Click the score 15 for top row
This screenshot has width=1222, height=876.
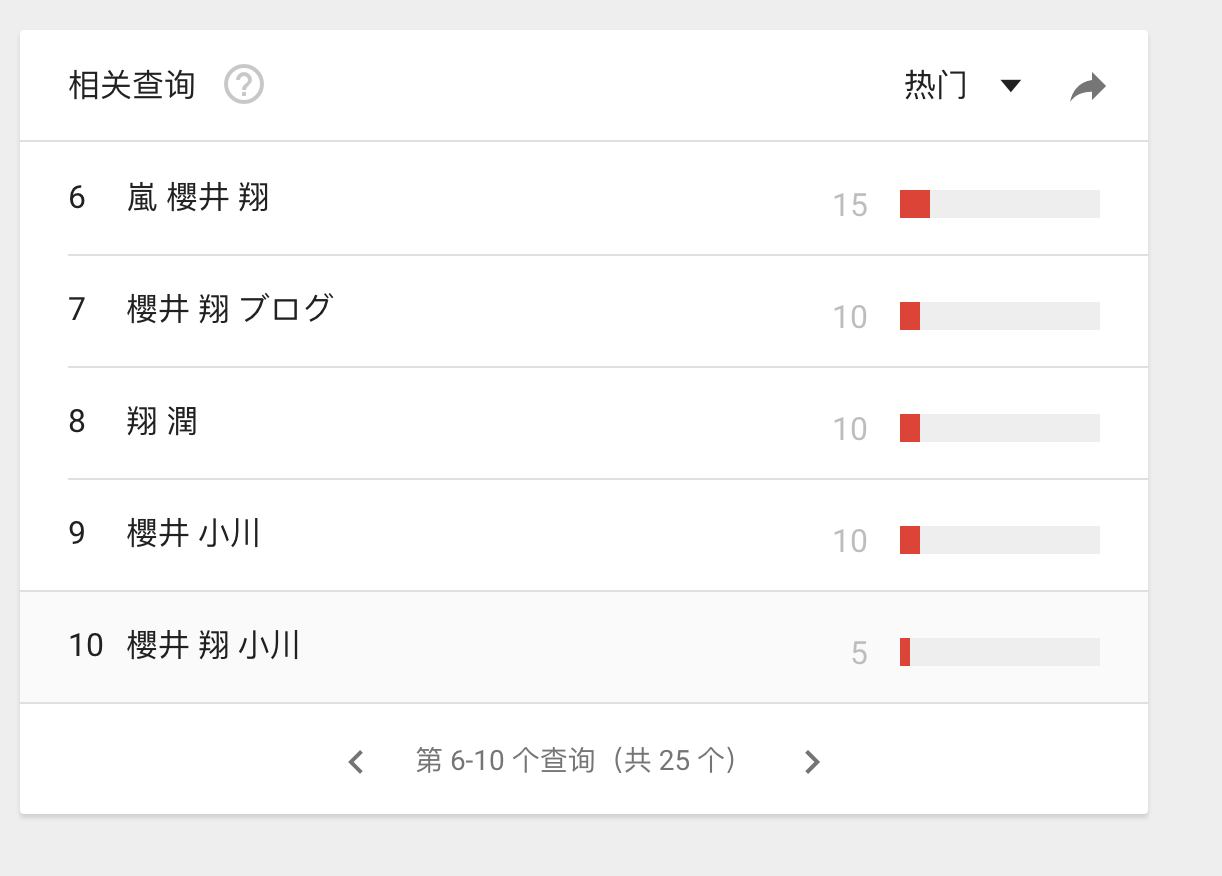[850, 205]
